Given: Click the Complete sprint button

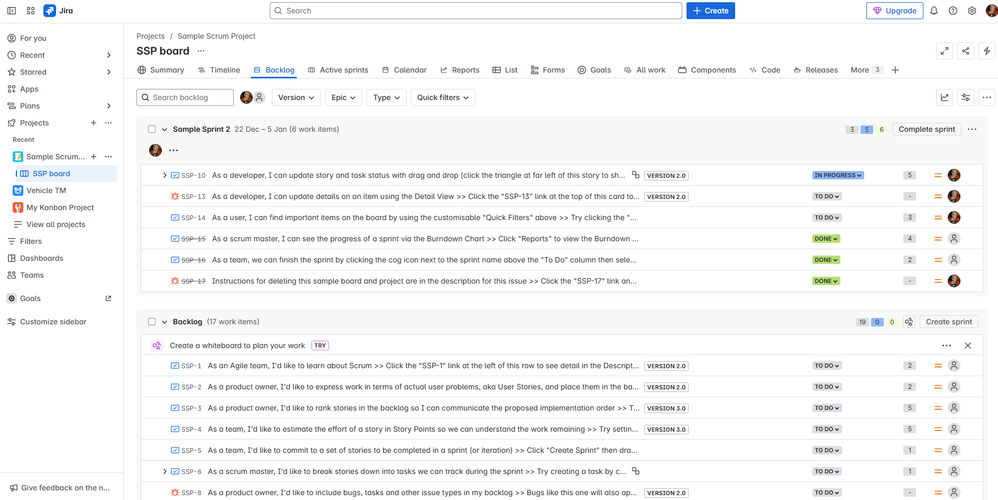Looking at the screenshot, I should [926, 129].
